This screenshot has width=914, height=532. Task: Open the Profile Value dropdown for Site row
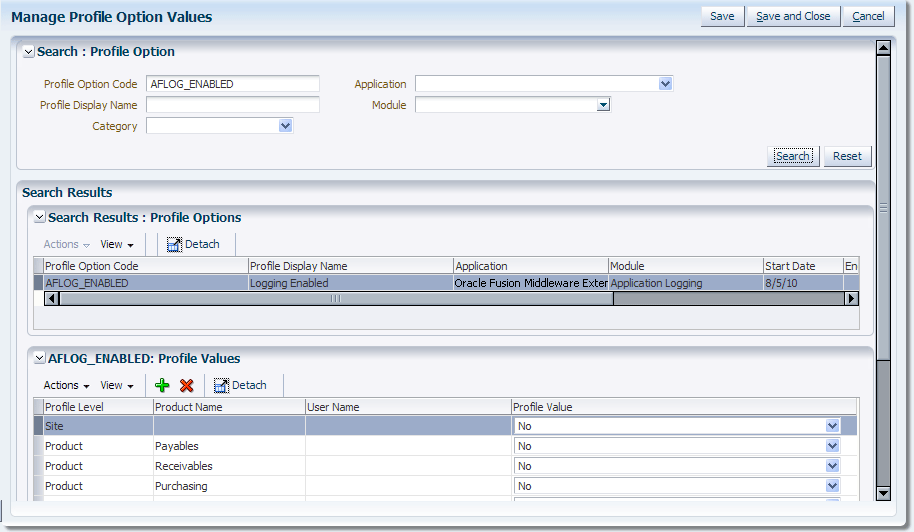pyautogui.click(x=832, y=426)
